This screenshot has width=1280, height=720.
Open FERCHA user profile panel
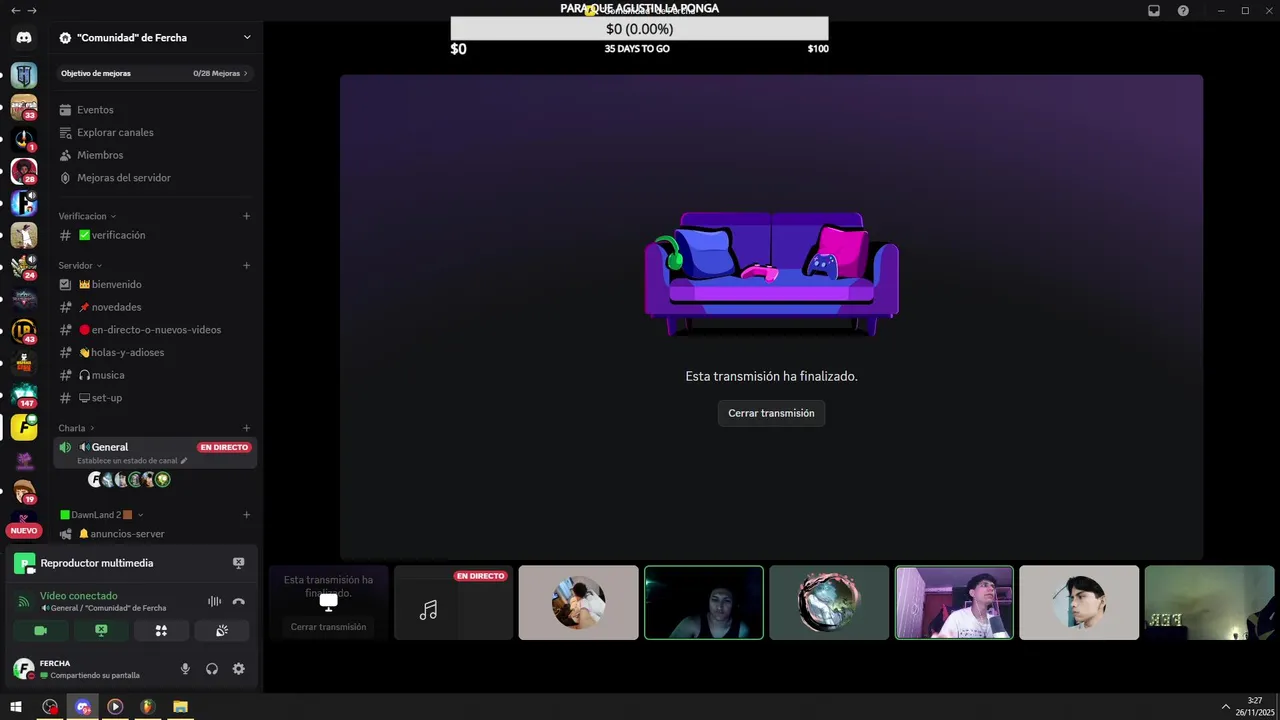(x=90, y=669)
